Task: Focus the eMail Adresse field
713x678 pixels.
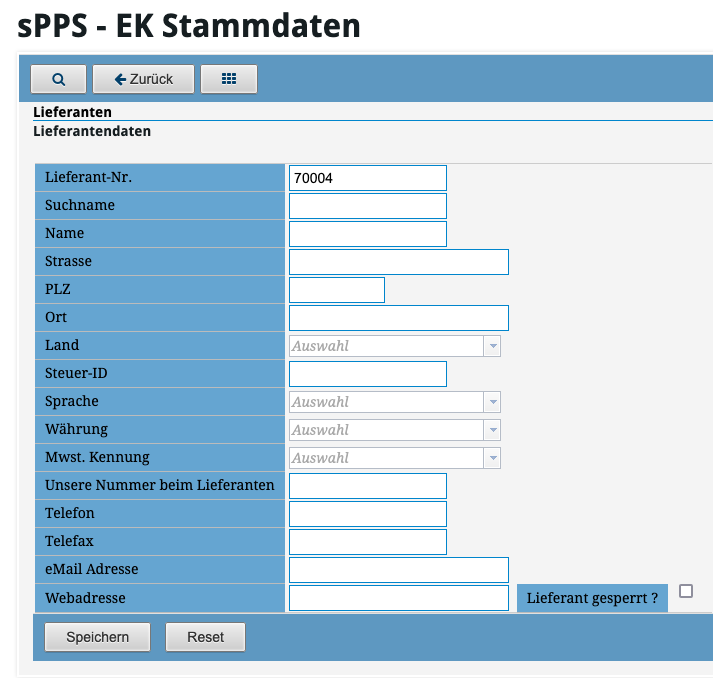Action: (398, 570)
